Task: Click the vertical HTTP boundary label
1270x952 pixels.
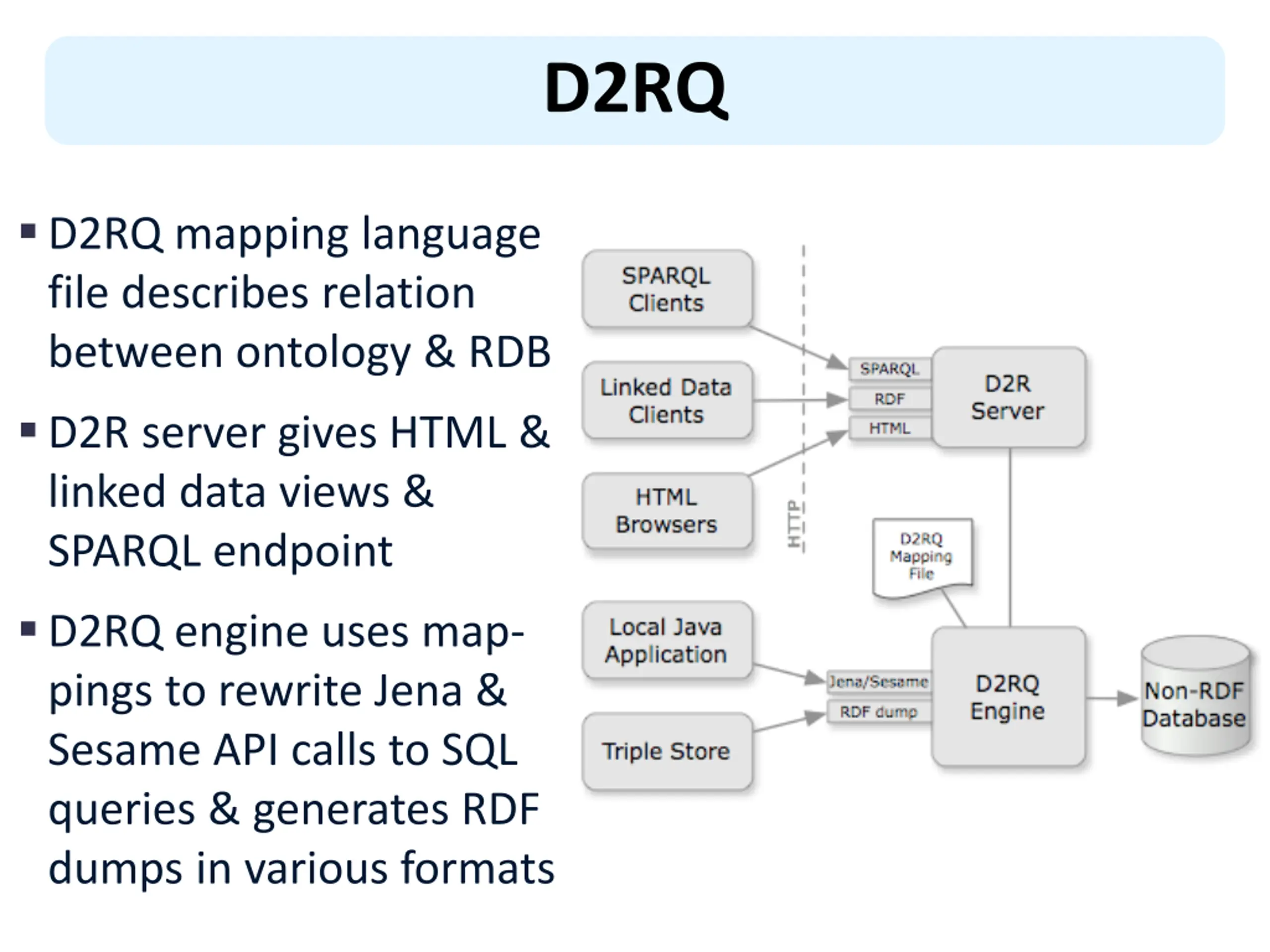Action: pyautogui.click(x=794, y=523)
